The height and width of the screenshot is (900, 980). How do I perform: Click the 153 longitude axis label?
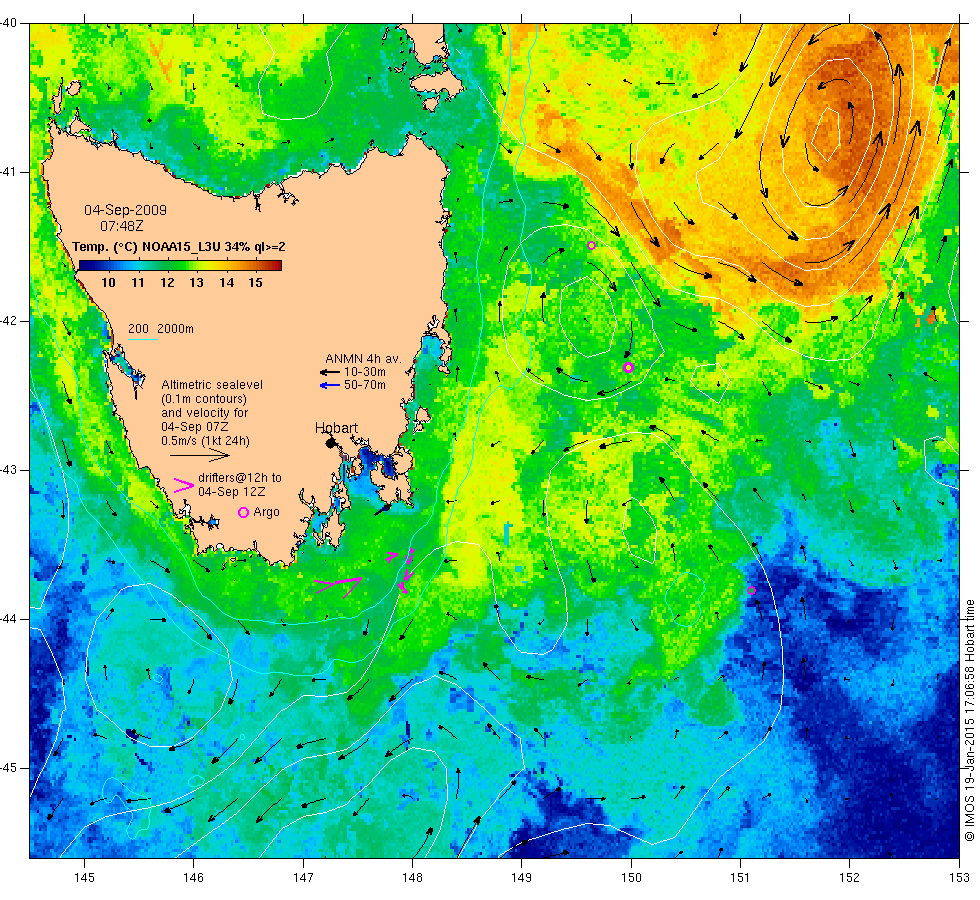tap(959, 878)
